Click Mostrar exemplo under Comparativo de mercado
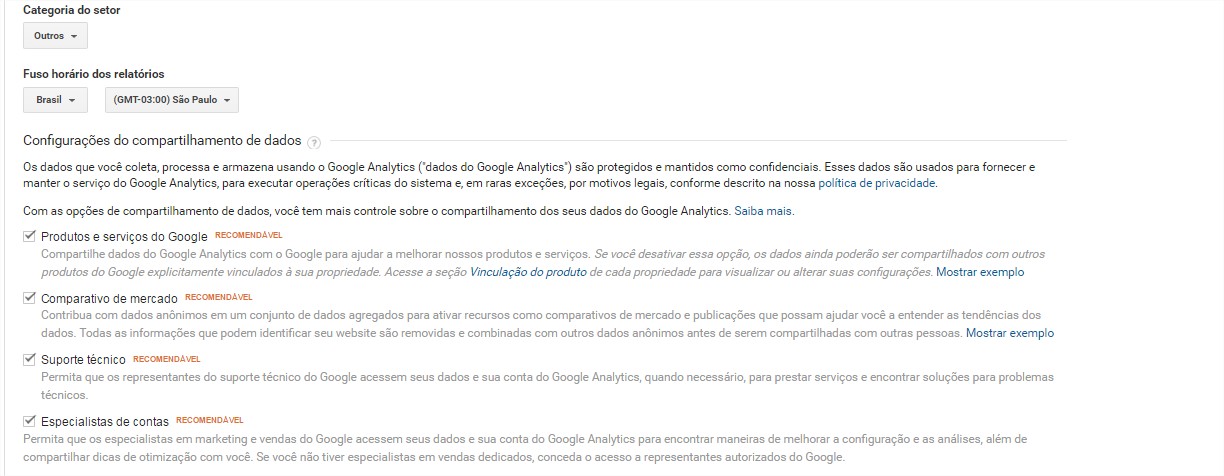 (1010, 333)
